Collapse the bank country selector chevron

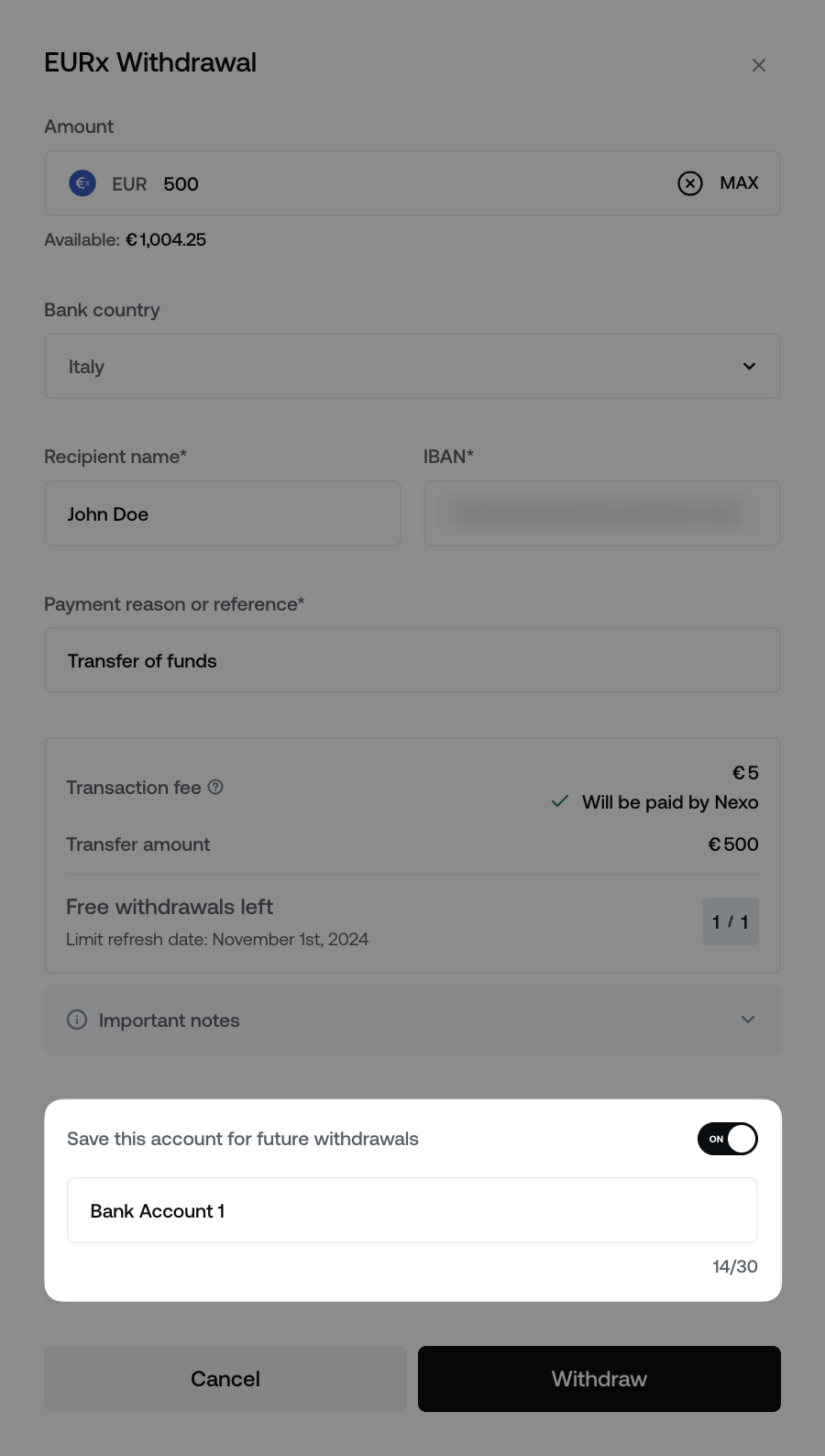749,366
